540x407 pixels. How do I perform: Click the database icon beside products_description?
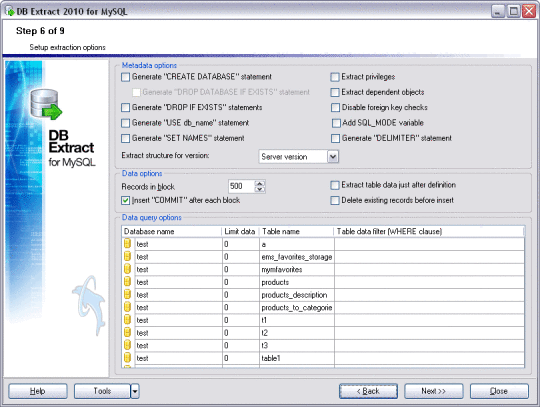pos(127,295)
